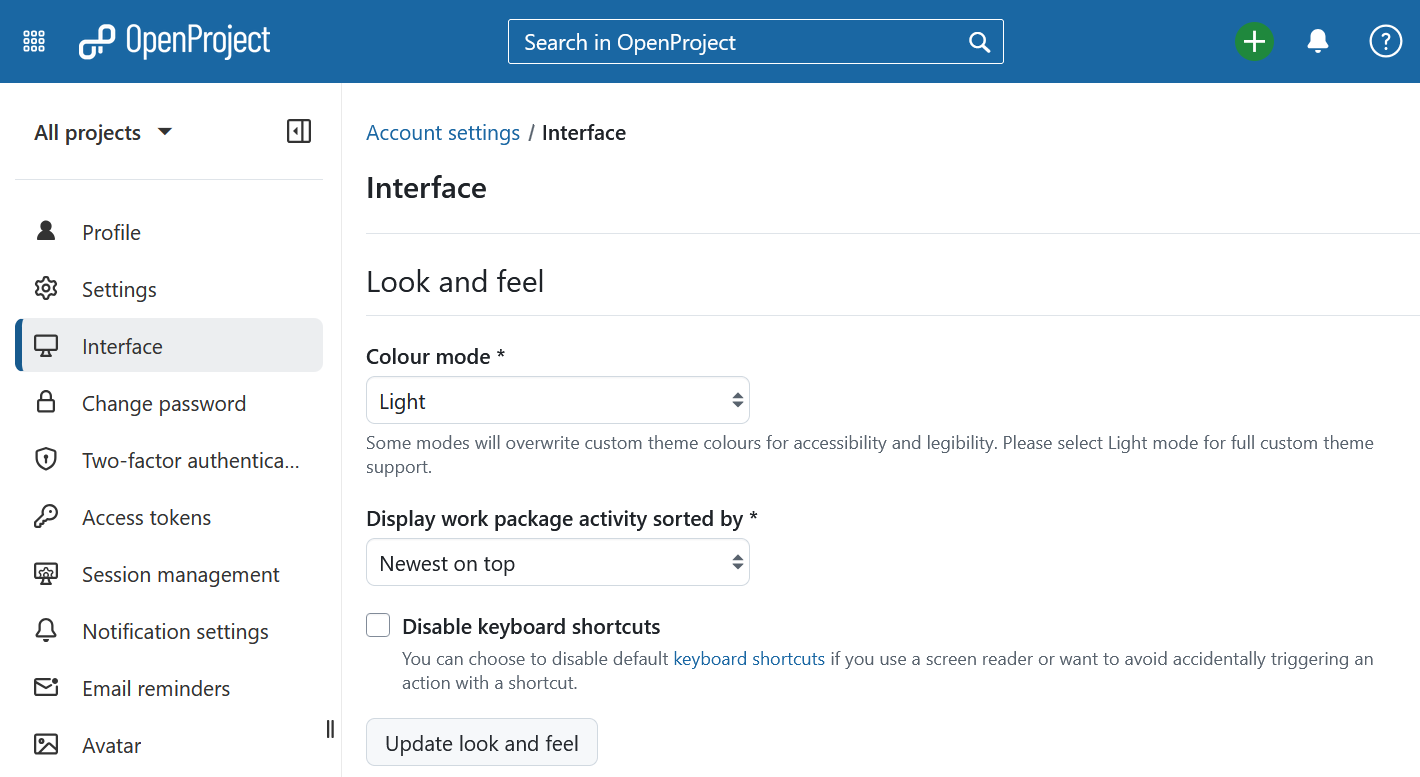This screenshot has height=777, width=1420.
Task: Click the sidebar resize handle
Action: (x=330, y=729)
